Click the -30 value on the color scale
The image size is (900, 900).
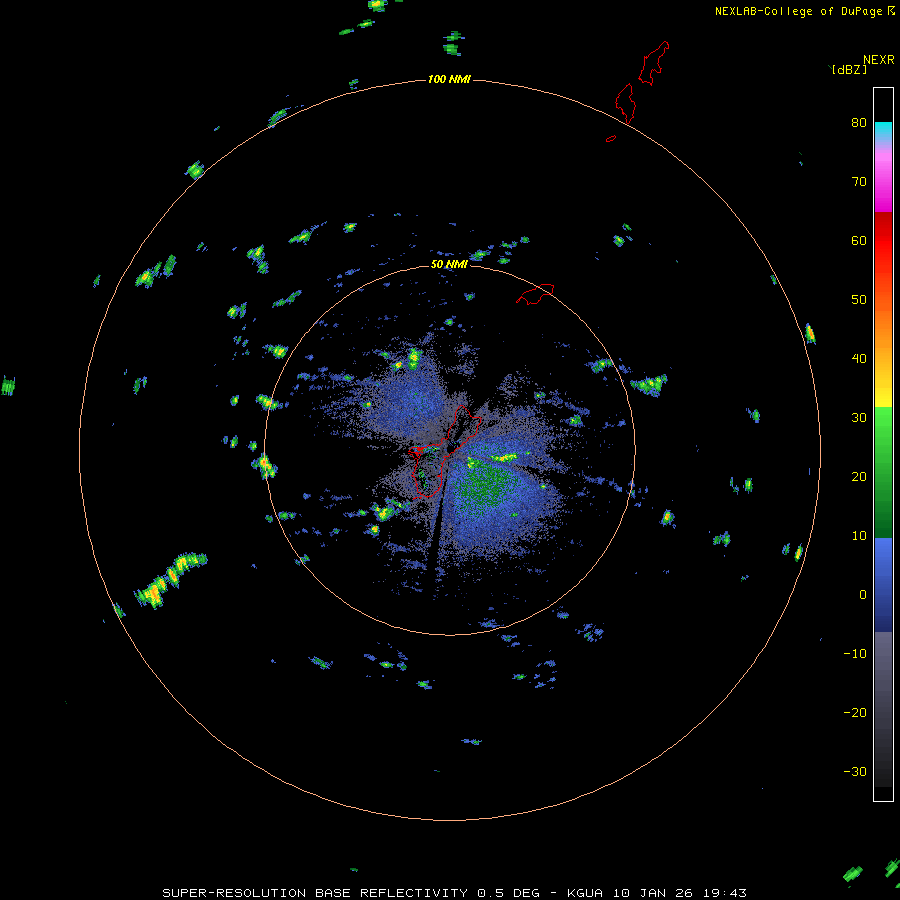pyautogui.click(x=855, y=771)
